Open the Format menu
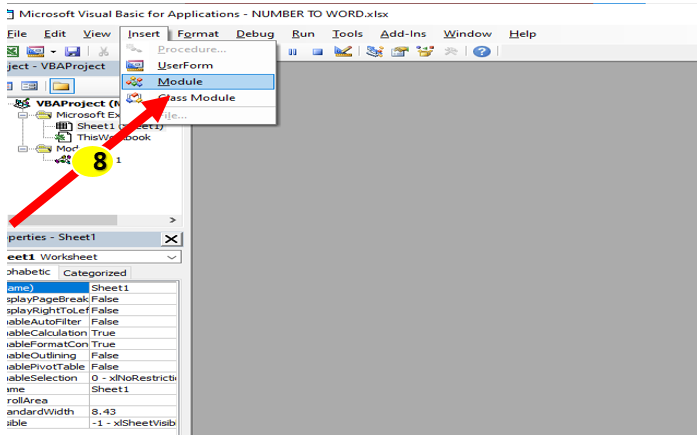Image resolution: width=697 pixels, height=445 pixels. click(x=198, y=34)
